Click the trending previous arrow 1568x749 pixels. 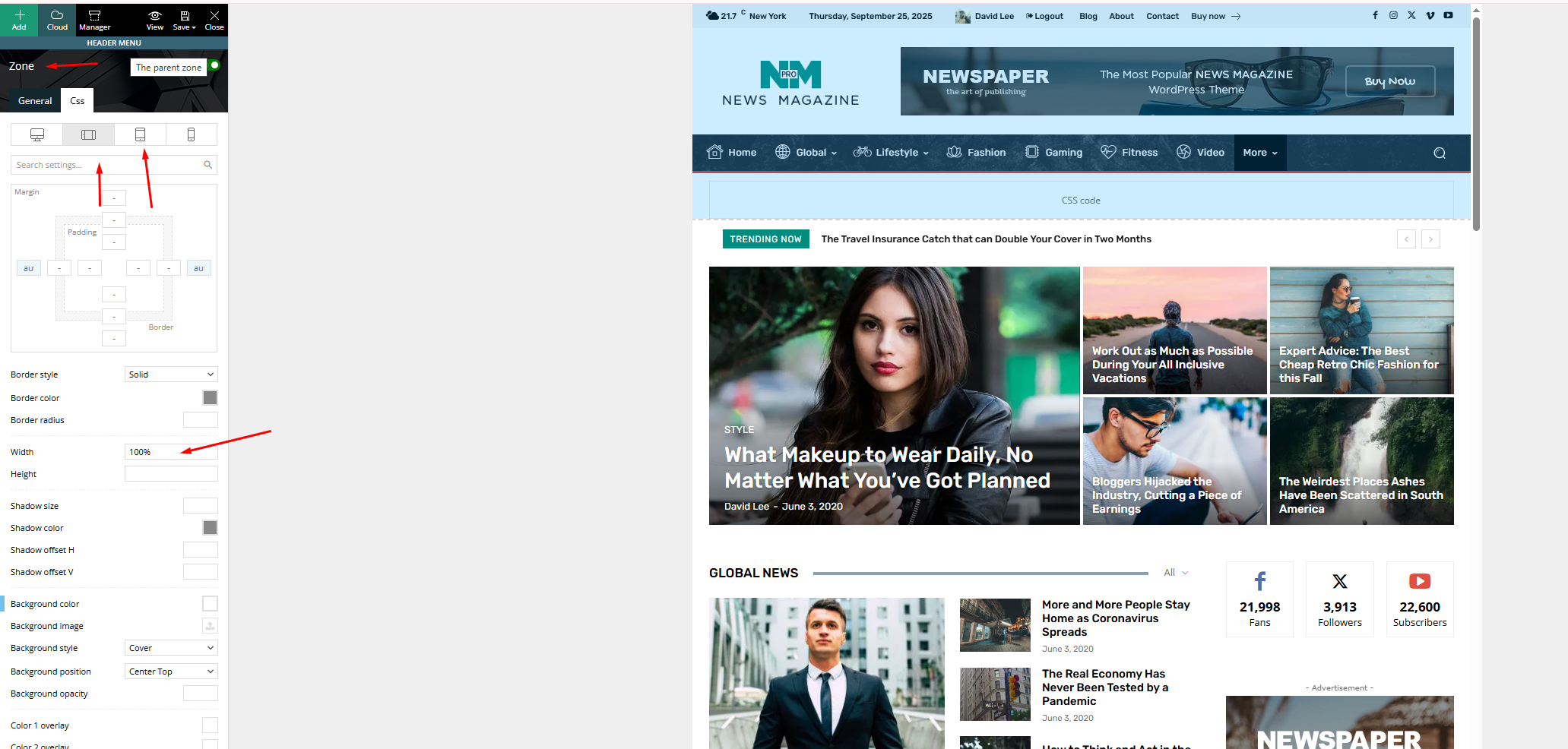point(1406,239)
